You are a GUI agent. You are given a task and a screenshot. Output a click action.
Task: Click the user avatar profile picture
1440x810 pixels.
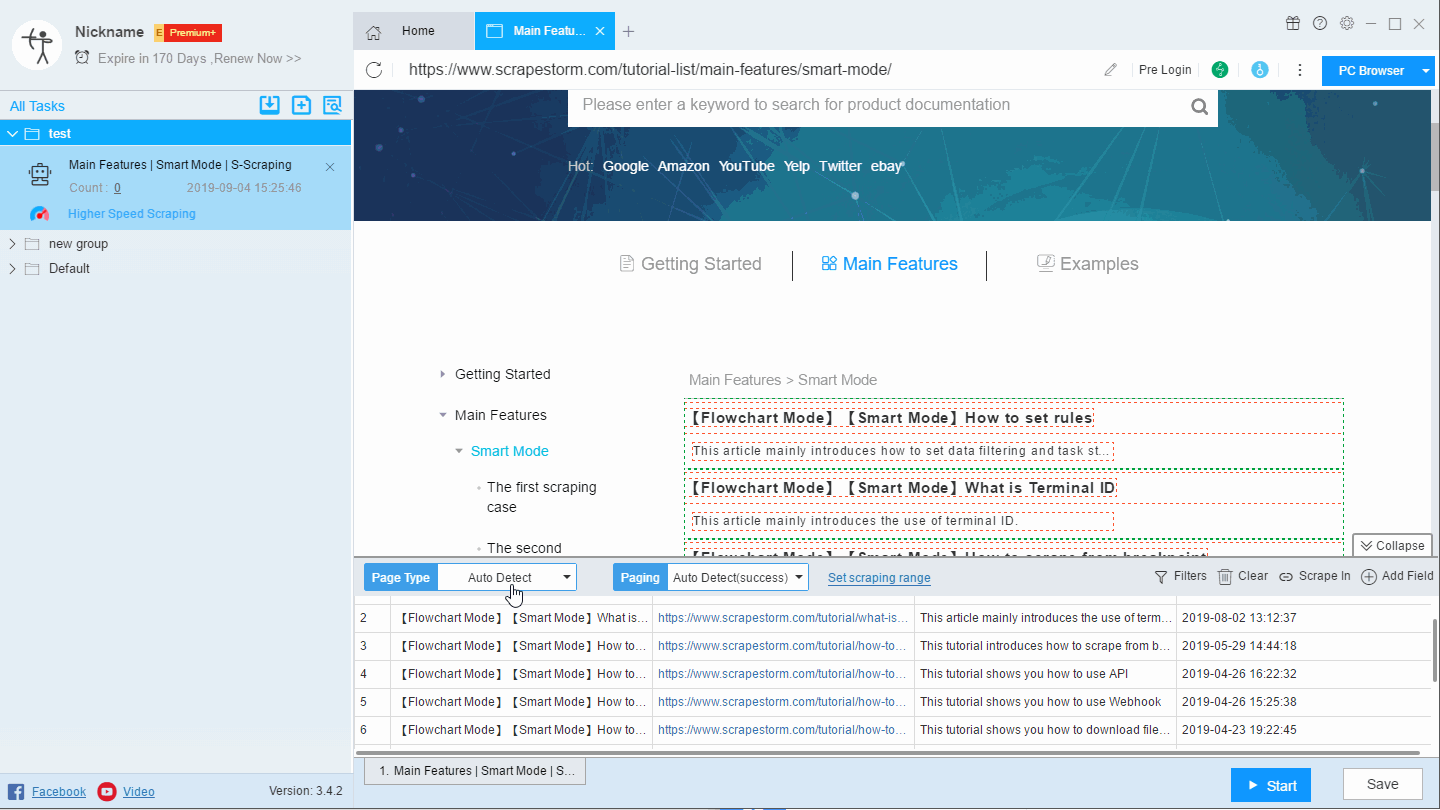[x=37, y=45]
